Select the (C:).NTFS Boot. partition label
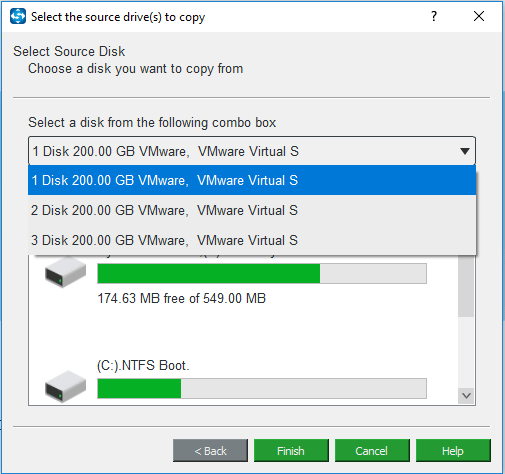The width and height of the screenshot is (505, 474). 143,366
